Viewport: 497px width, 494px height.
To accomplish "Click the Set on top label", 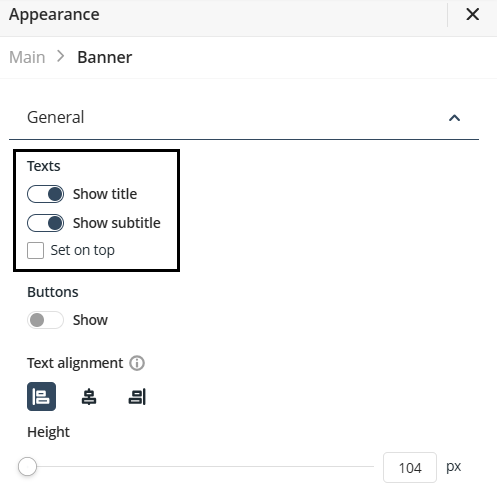I will pyautogui.click(x=83, y=250).
